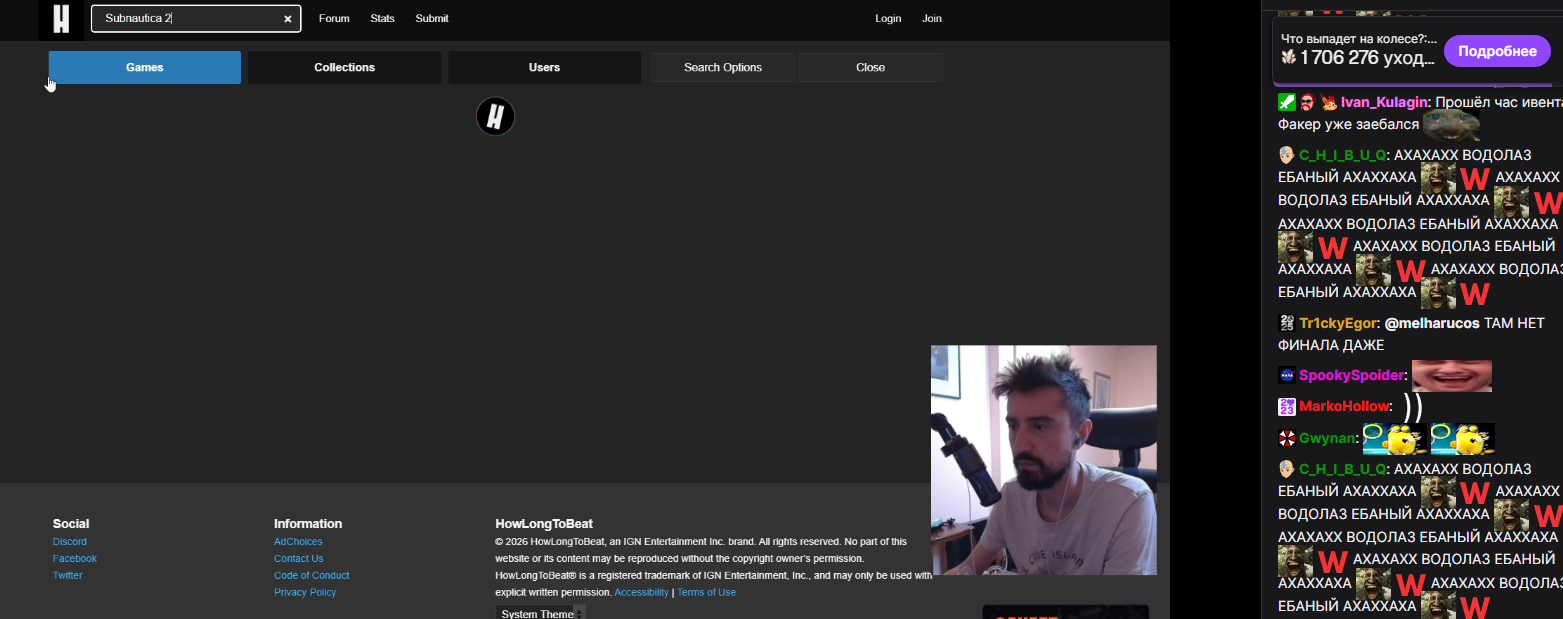Open Search Options
This screenshot has height=619, width=1563.
click(x=723, y=67)
